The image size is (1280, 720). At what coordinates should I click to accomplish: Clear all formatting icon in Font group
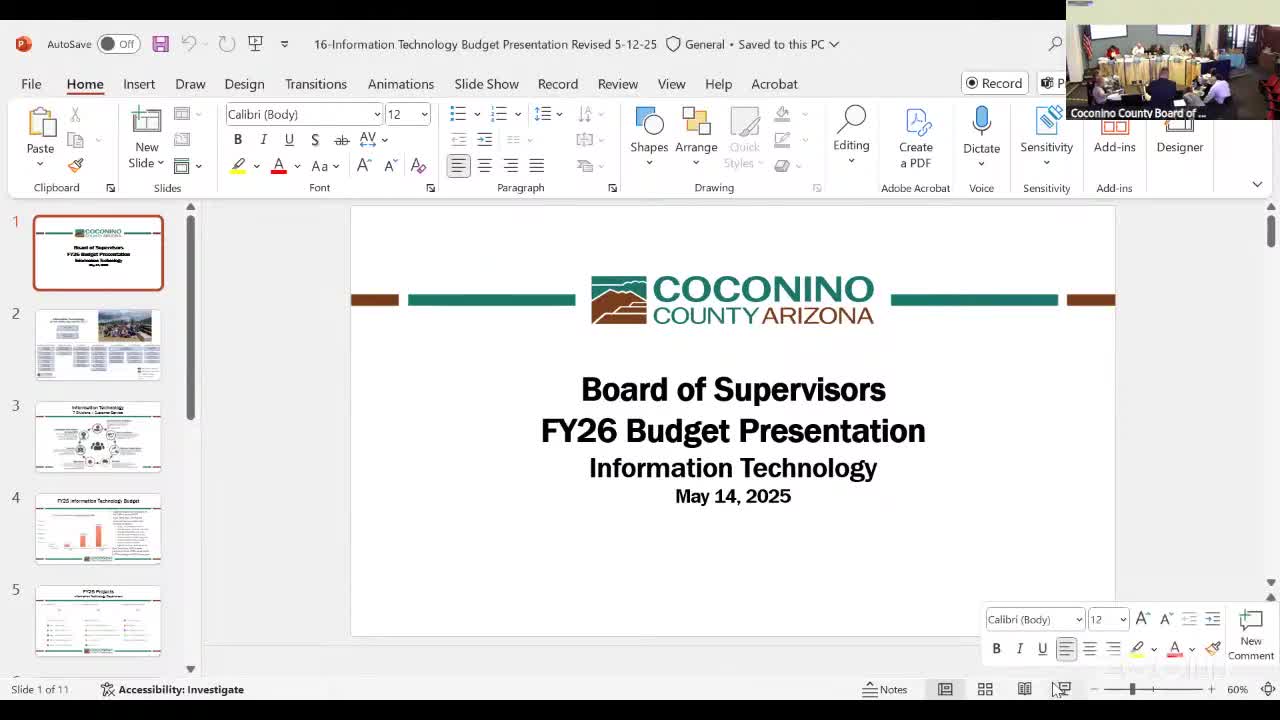[x=418, y=166]
